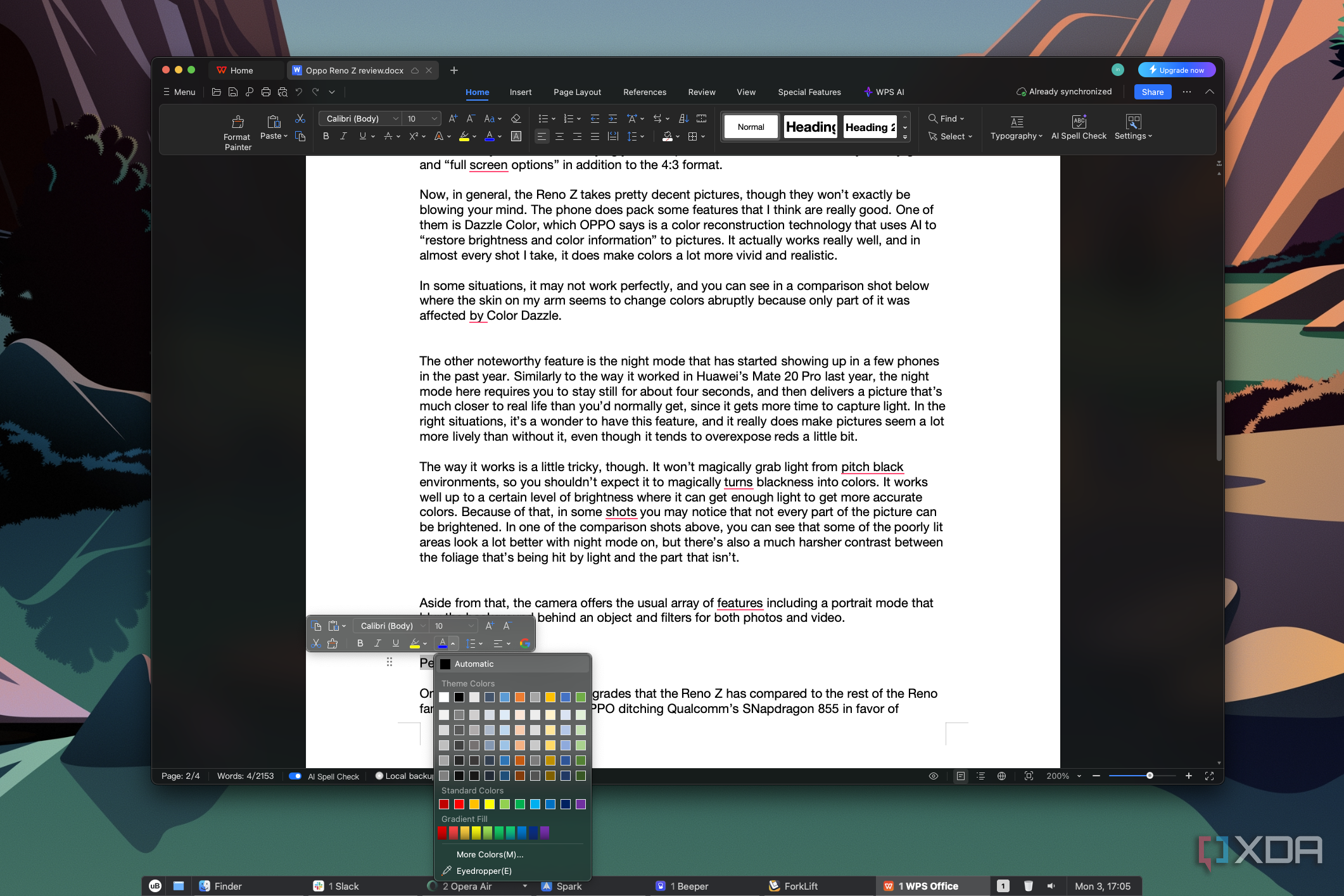Pick the yellow swatch in Standard Colors

[490, 804]
